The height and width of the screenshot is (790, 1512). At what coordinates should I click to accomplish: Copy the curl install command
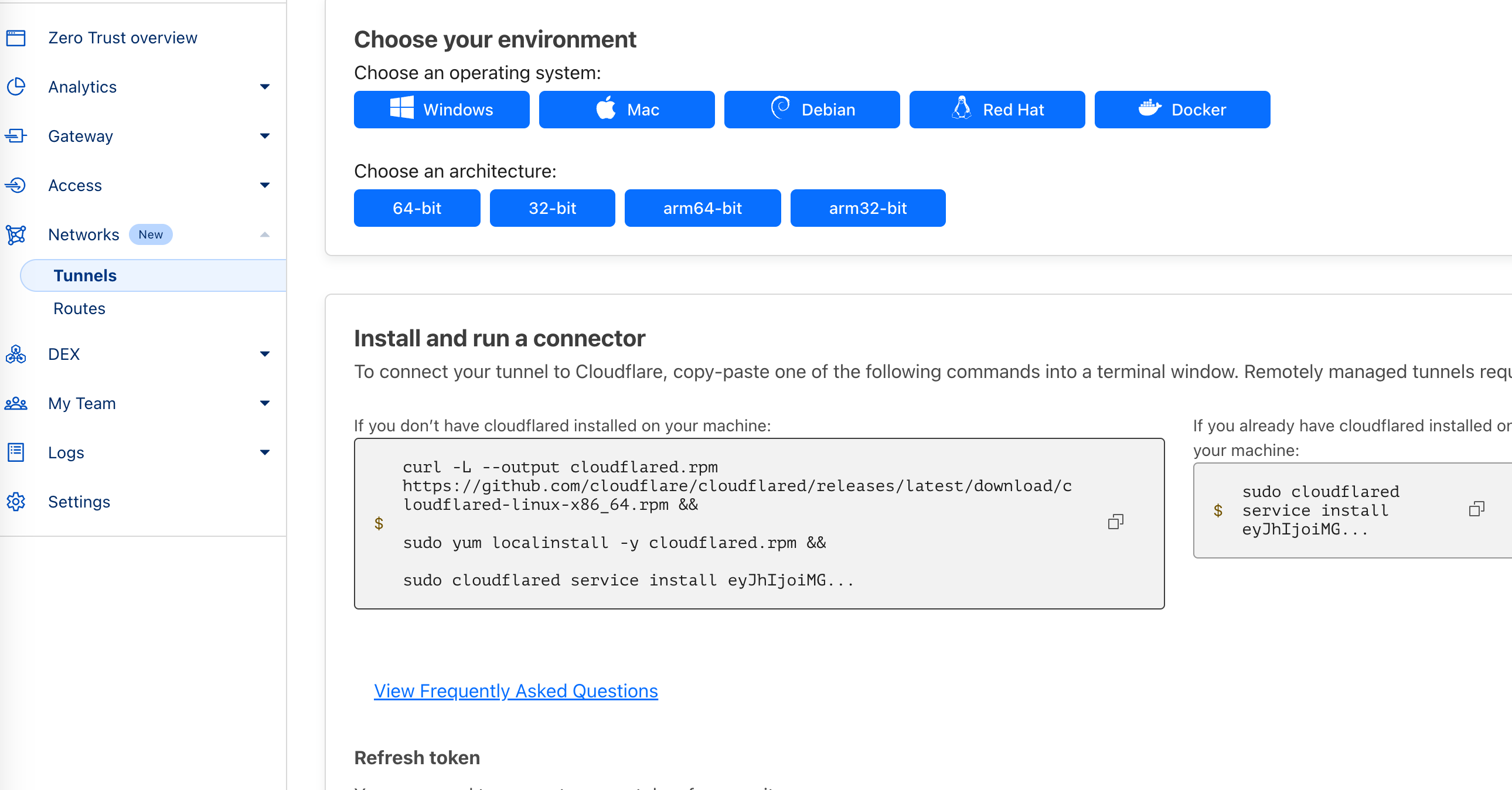[1115, 522]
